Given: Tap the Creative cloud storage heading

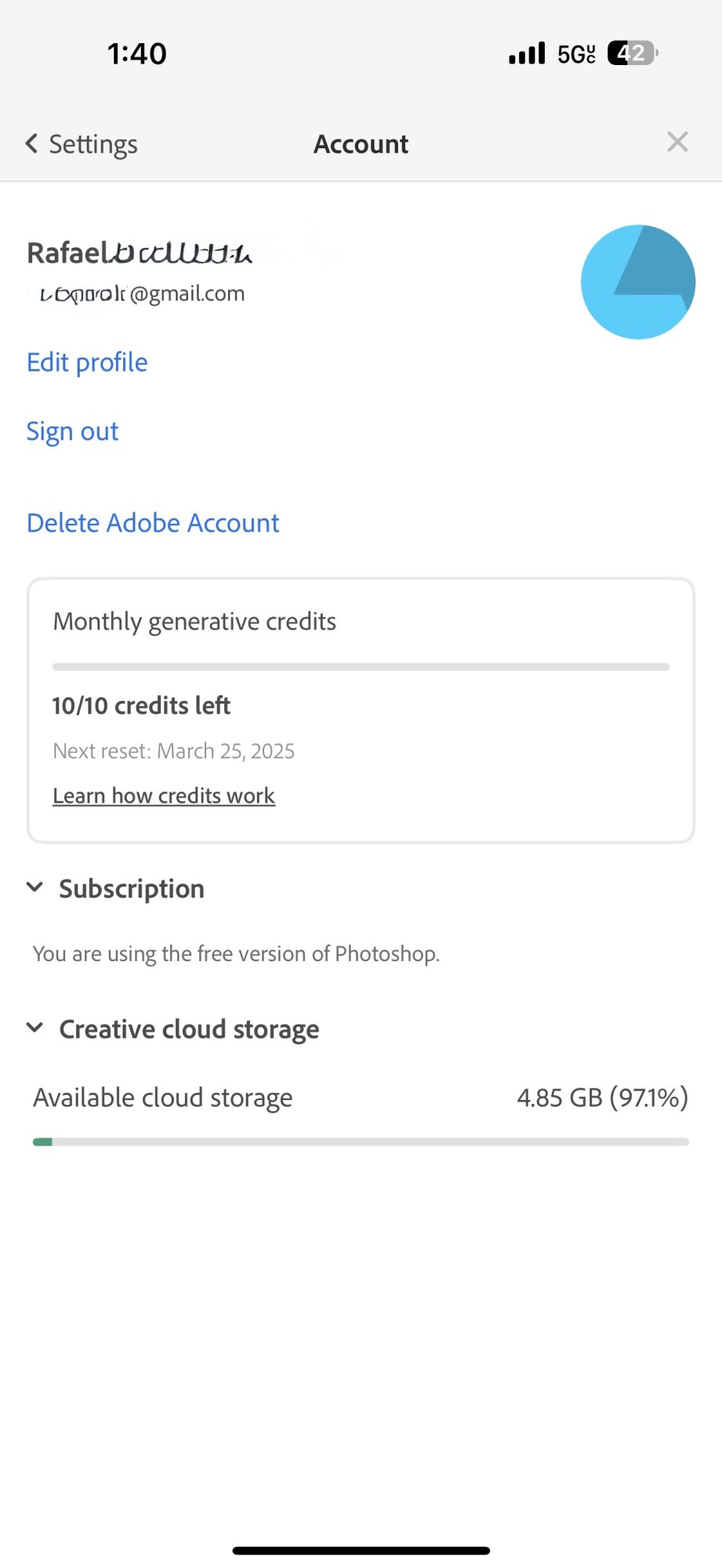Looking at the screenshot, I should [189, 1029].
